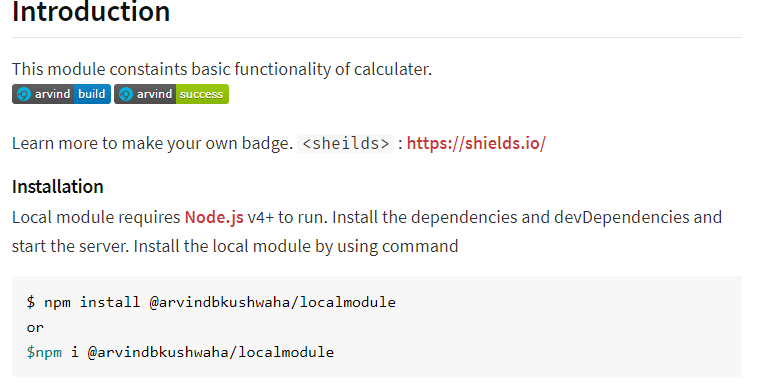Open the arvind build badge
Image resolution: width=765 pixels, height=387 pixels.
click(61, 94)
